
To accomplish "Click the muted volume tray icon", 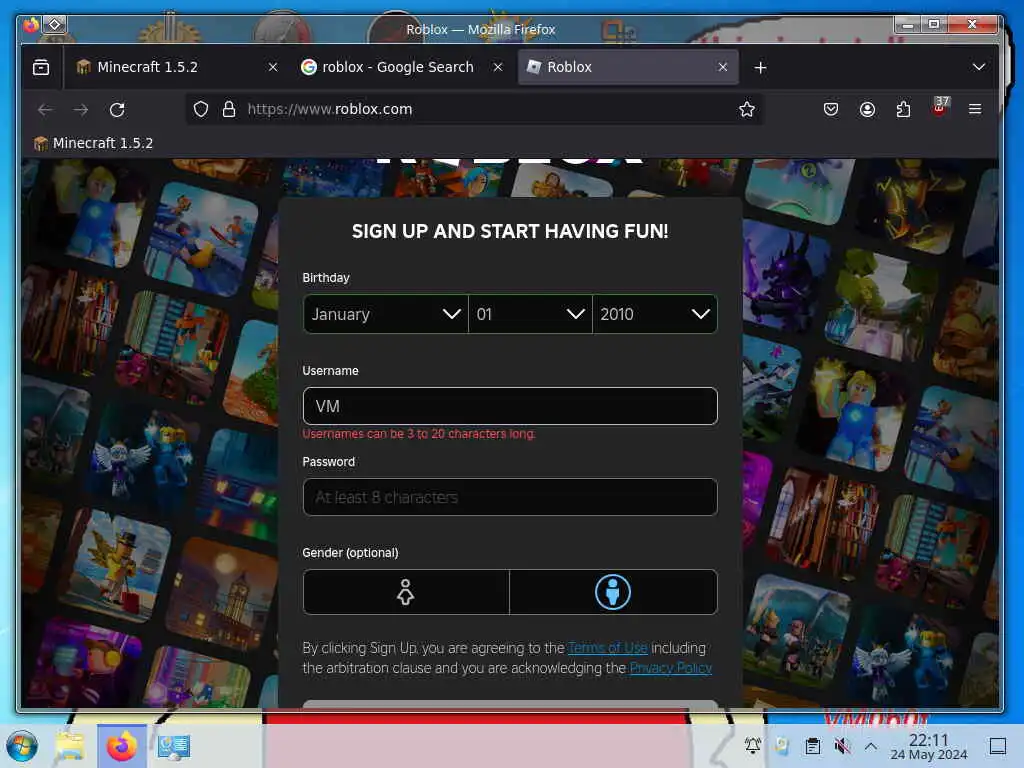I will (x=842, y=746).
